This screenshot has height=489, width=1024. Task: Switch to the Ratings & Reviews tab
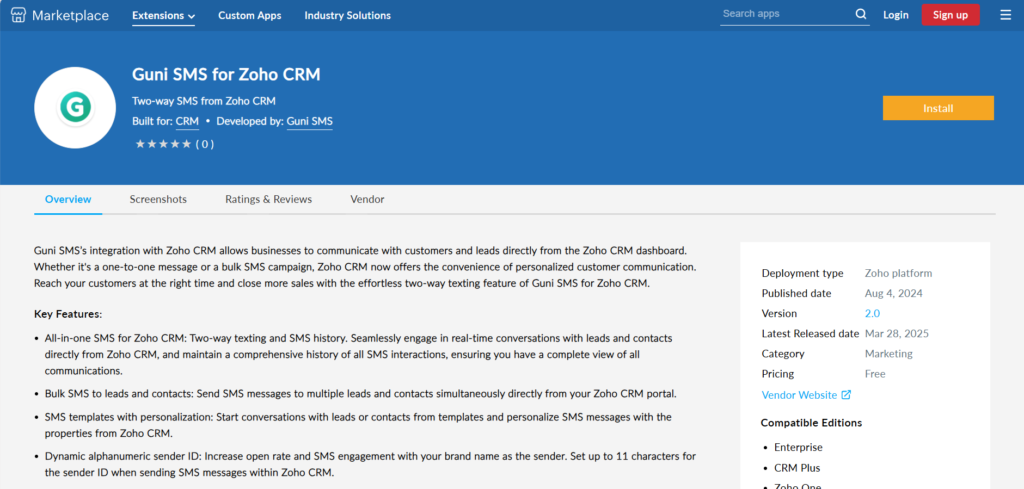[x=268, y=200]
